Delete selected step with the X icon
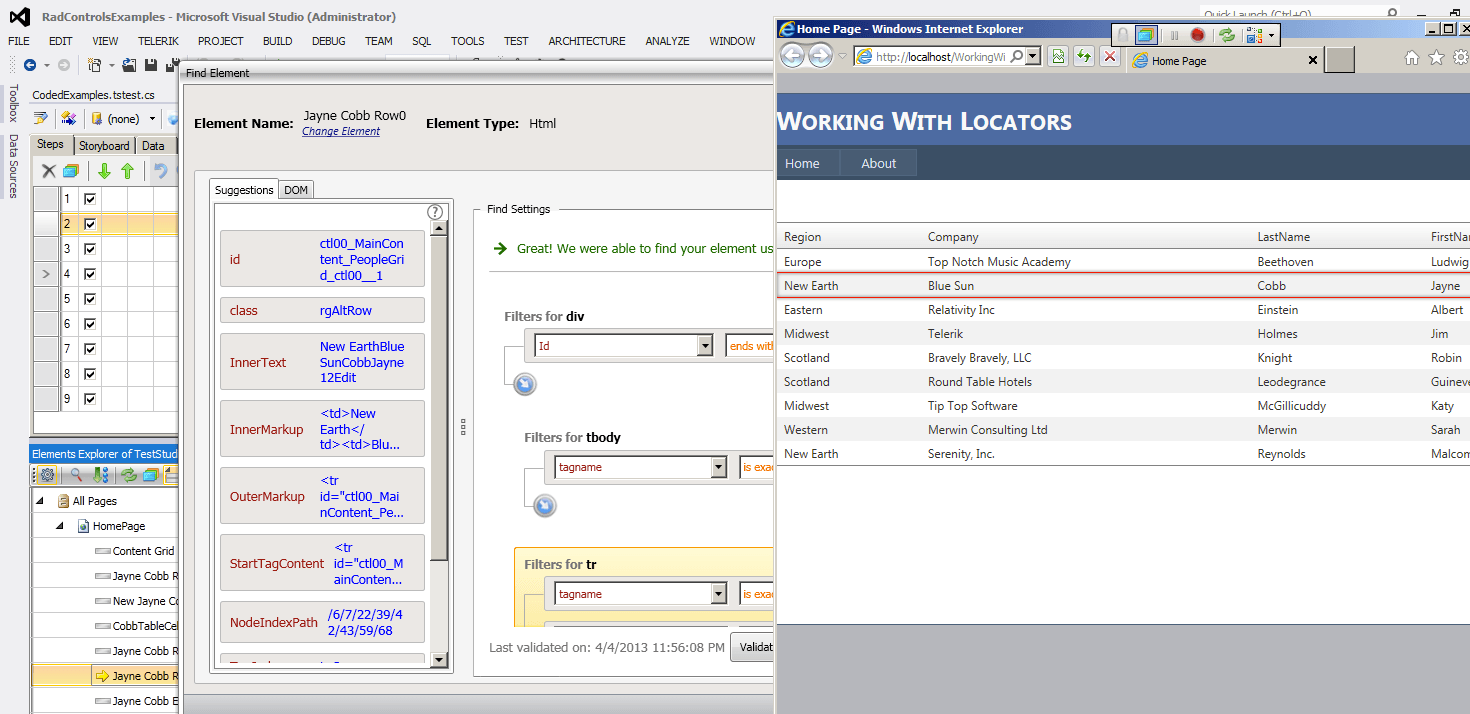Image resolution: width=1470 pixels, height=714 pixels. [48, 171]
